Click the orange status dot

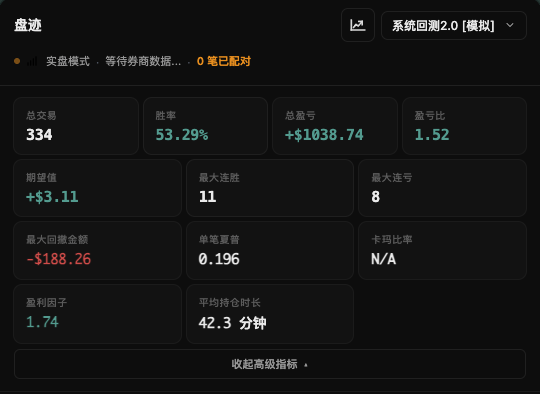[x=17, y=61]
